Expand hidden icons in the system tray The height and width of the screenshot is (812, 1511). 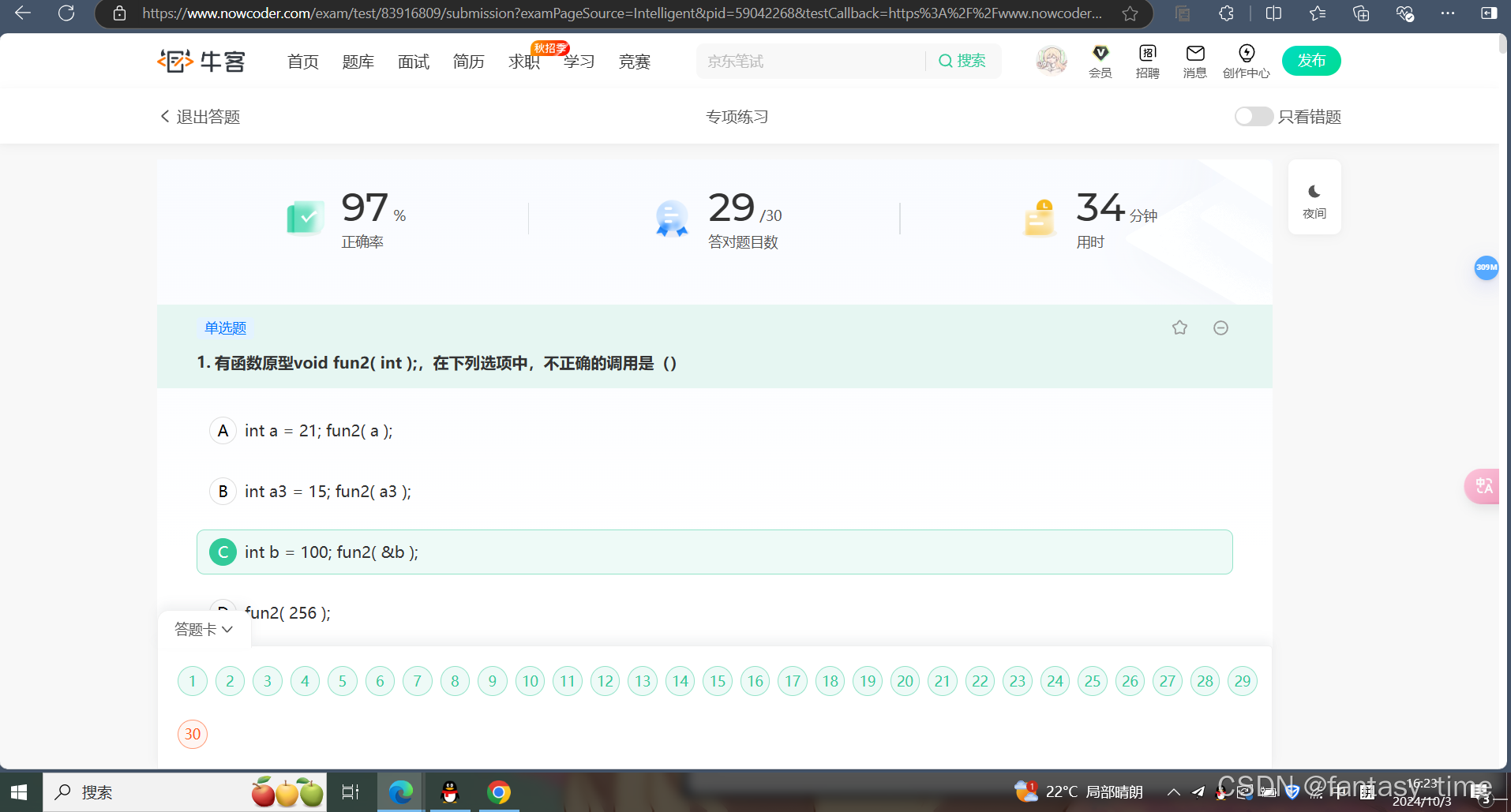(1173, 791)
